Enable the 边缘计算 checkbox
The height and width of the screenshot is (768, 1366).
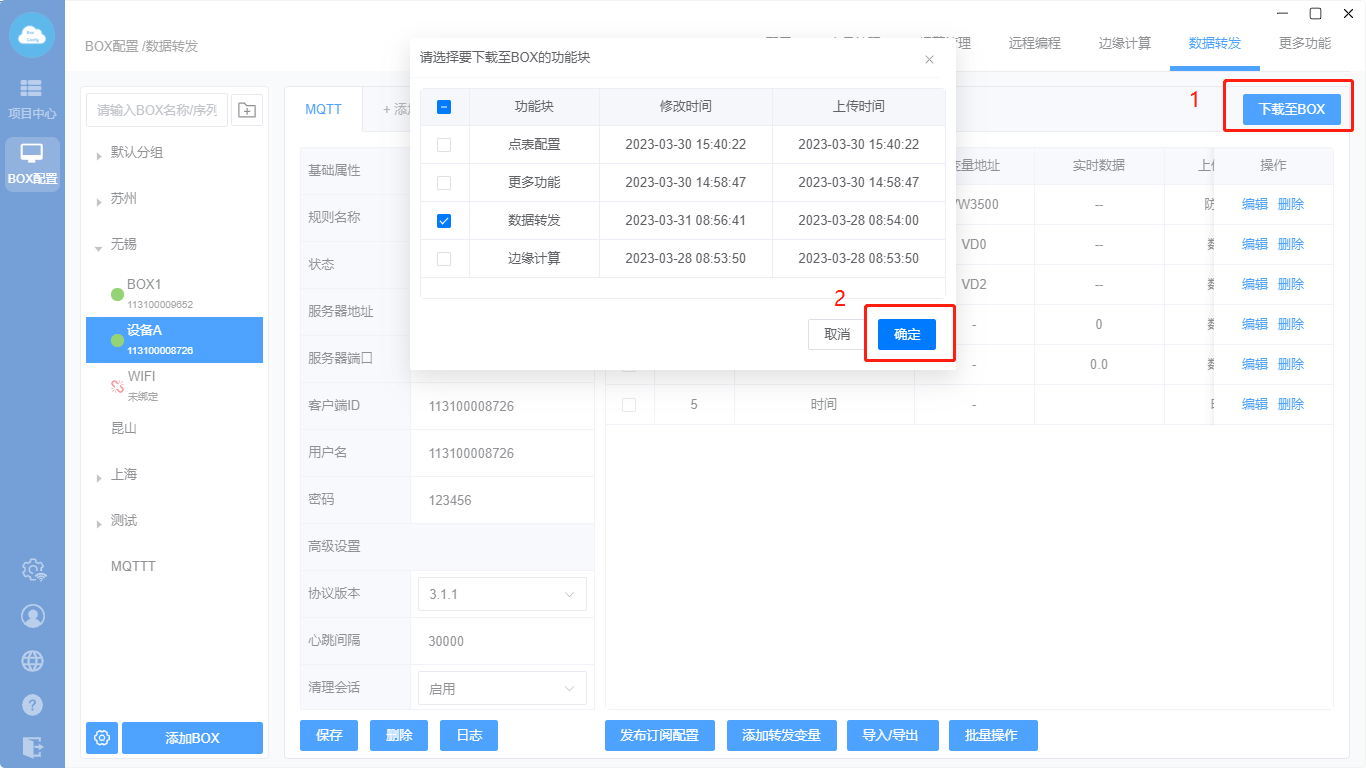point(444,259)
